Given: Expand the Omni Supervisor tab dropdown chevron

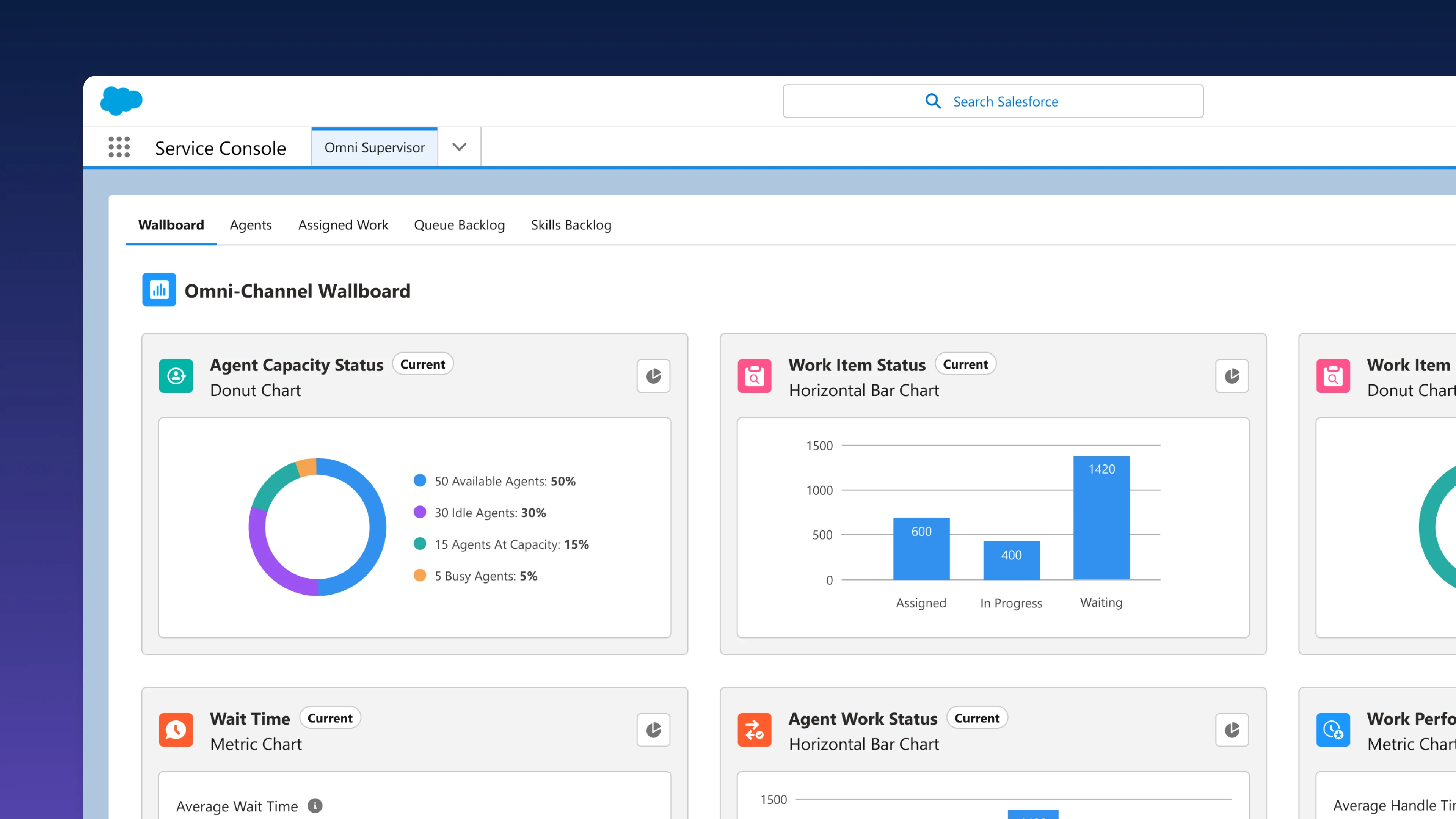Looking at the screenshot, I should pyautogui.click(x=459, y=147).
